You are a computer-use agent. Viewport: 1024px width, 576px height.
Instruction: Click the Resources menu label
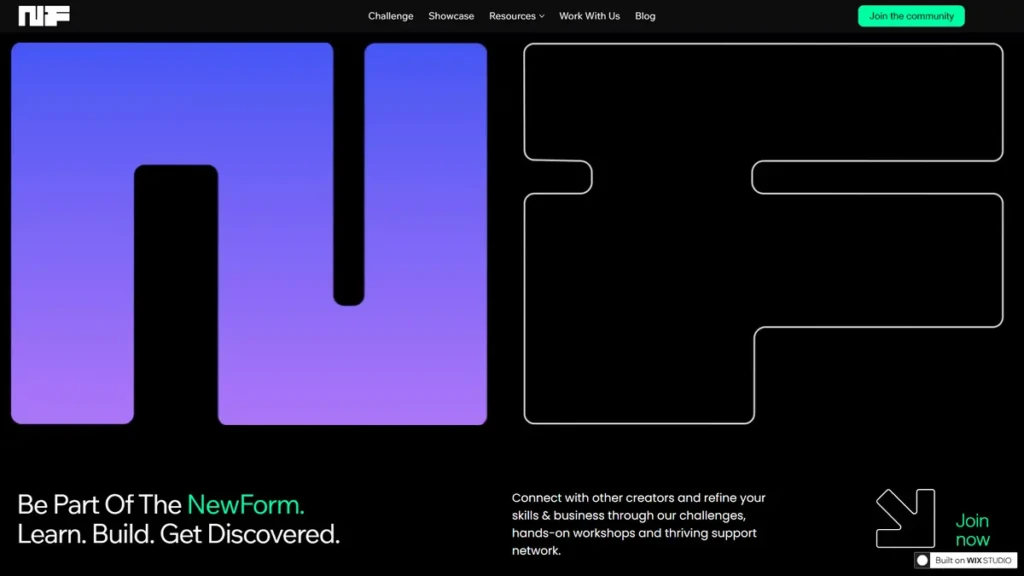[x=512, y=16]
